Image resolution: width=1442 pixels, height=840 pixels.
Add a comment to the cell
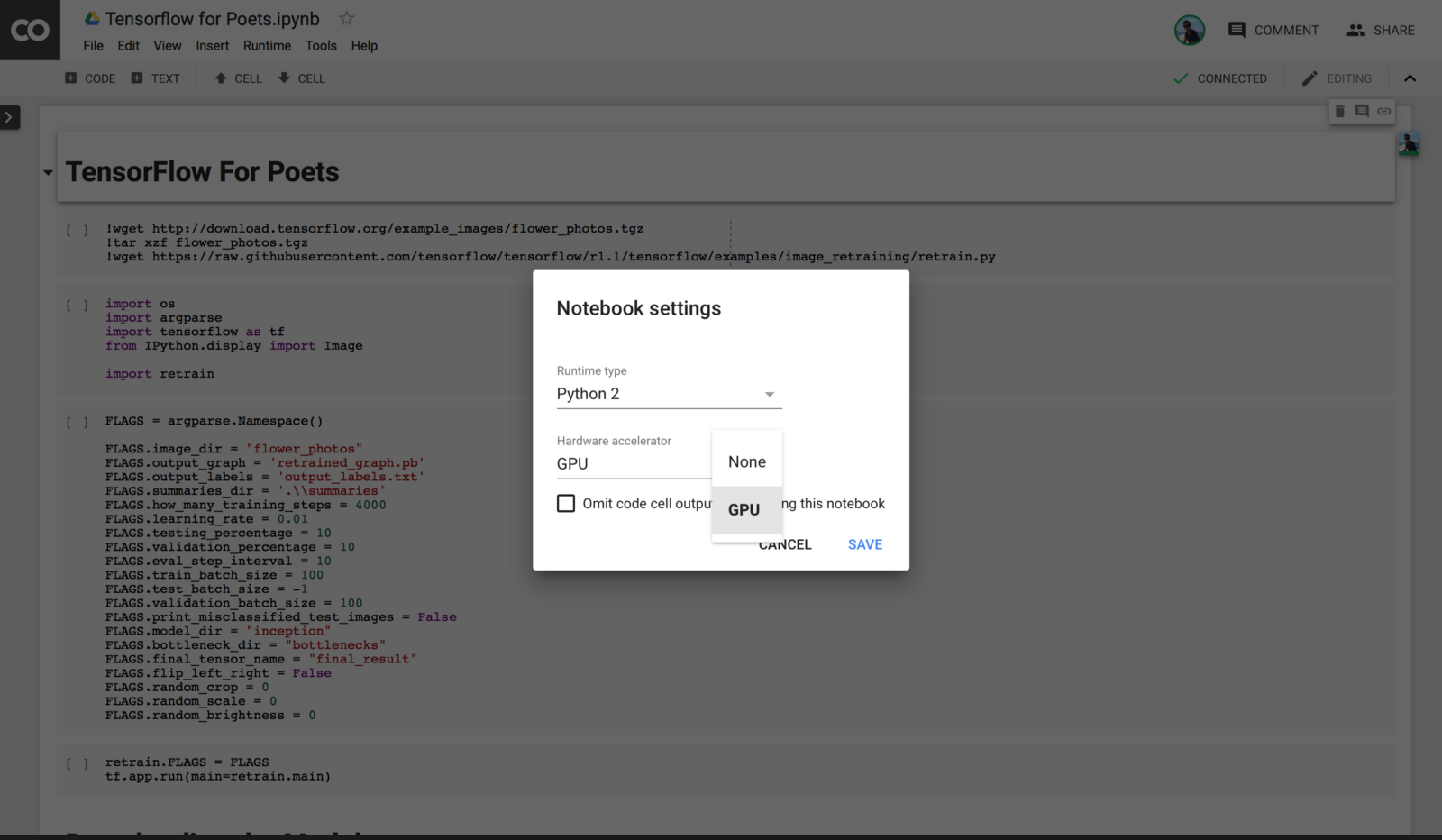tap(1362, 111)
